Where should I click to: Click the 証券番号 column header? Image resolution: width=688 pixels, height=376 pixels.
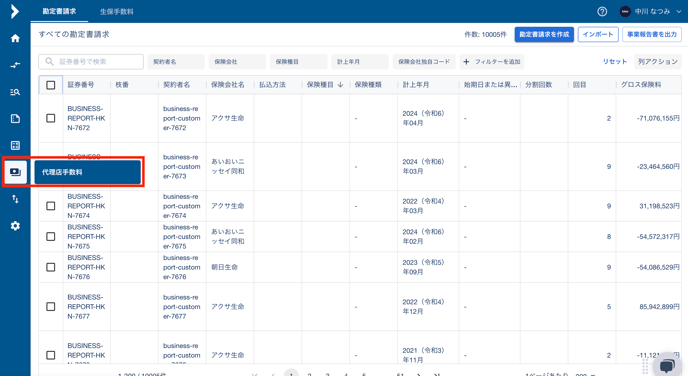tap(81, 85)
